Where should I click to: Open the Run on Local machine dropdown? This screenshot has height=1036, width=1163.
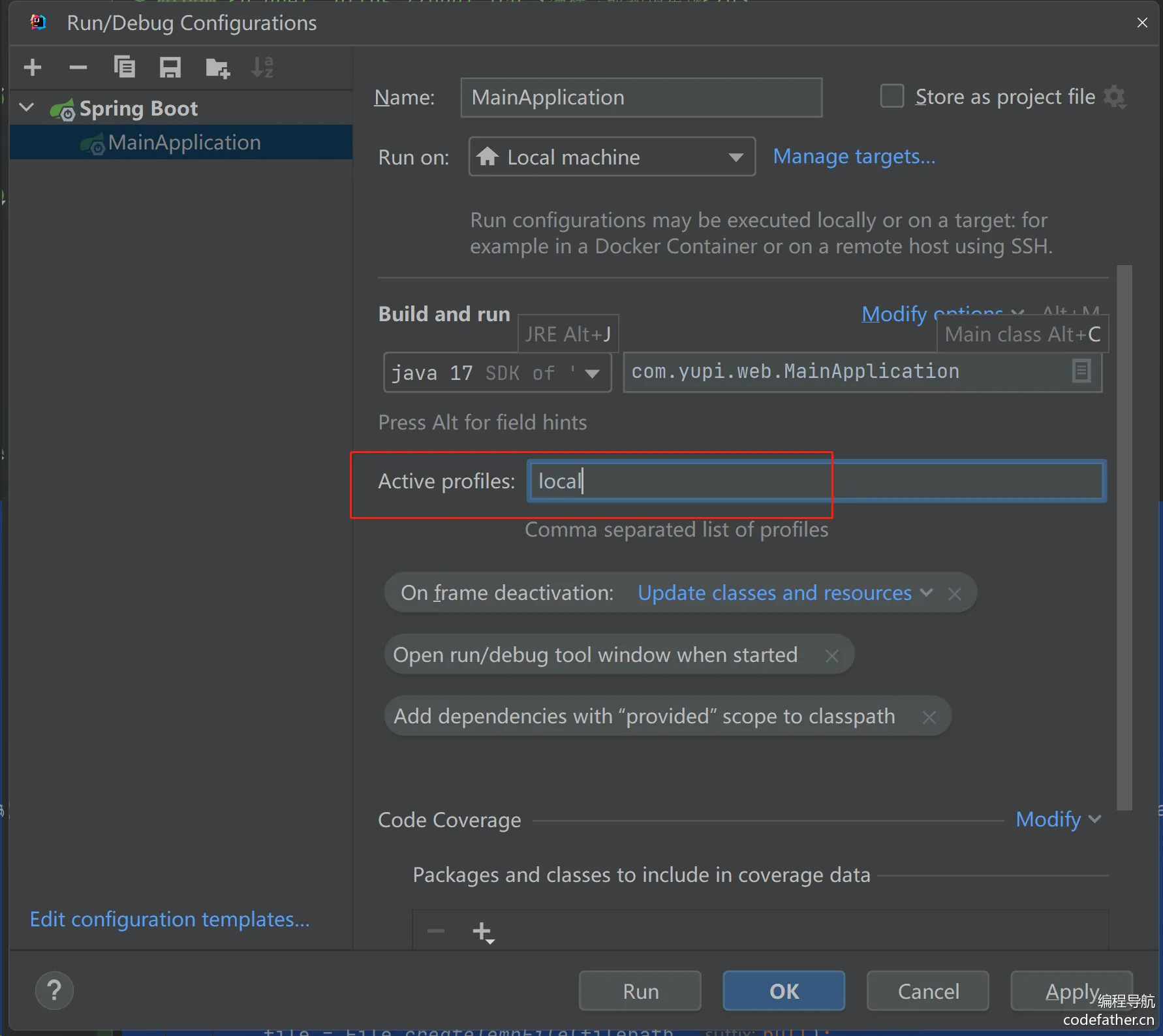point(612,157)
